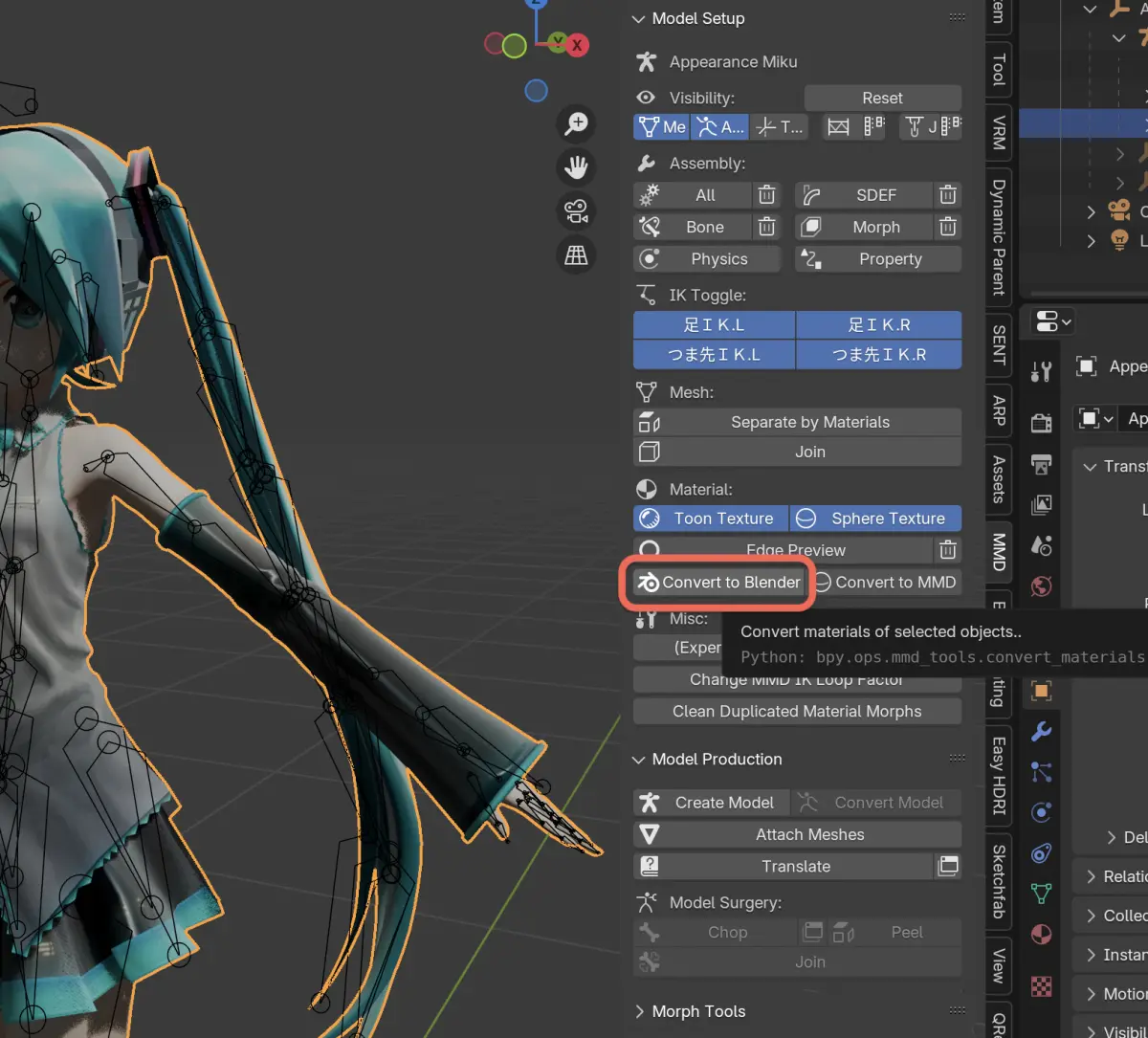1148x1038 pixels.
Task: Toggle the armature visibility button
Action: coord(718,126)
